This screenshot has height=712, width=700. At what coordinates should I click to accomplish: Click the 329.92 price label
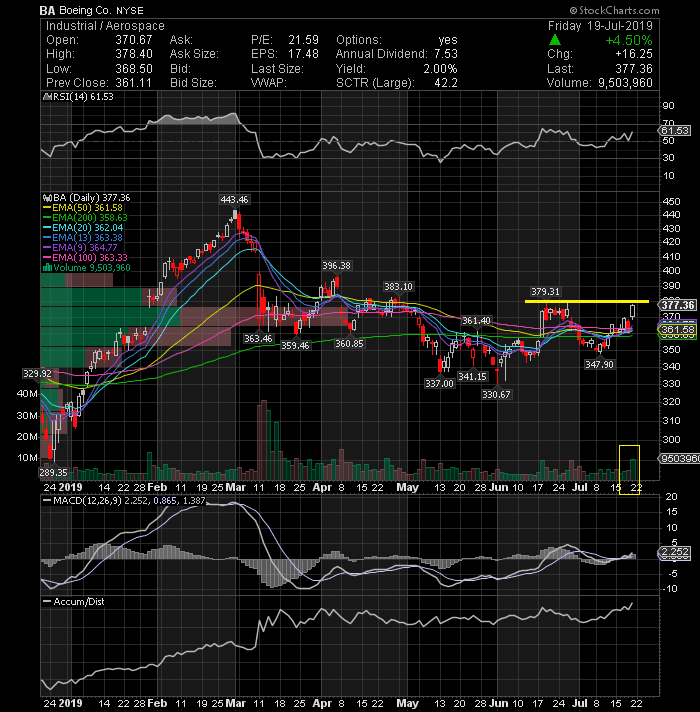pyautogui.click(x=38, y=373)
